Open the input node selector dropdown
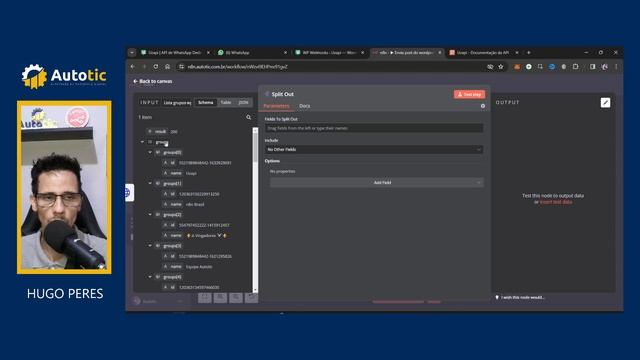This screenshot has width=640, height=360. pyautogui.click(x=178, y=103)
